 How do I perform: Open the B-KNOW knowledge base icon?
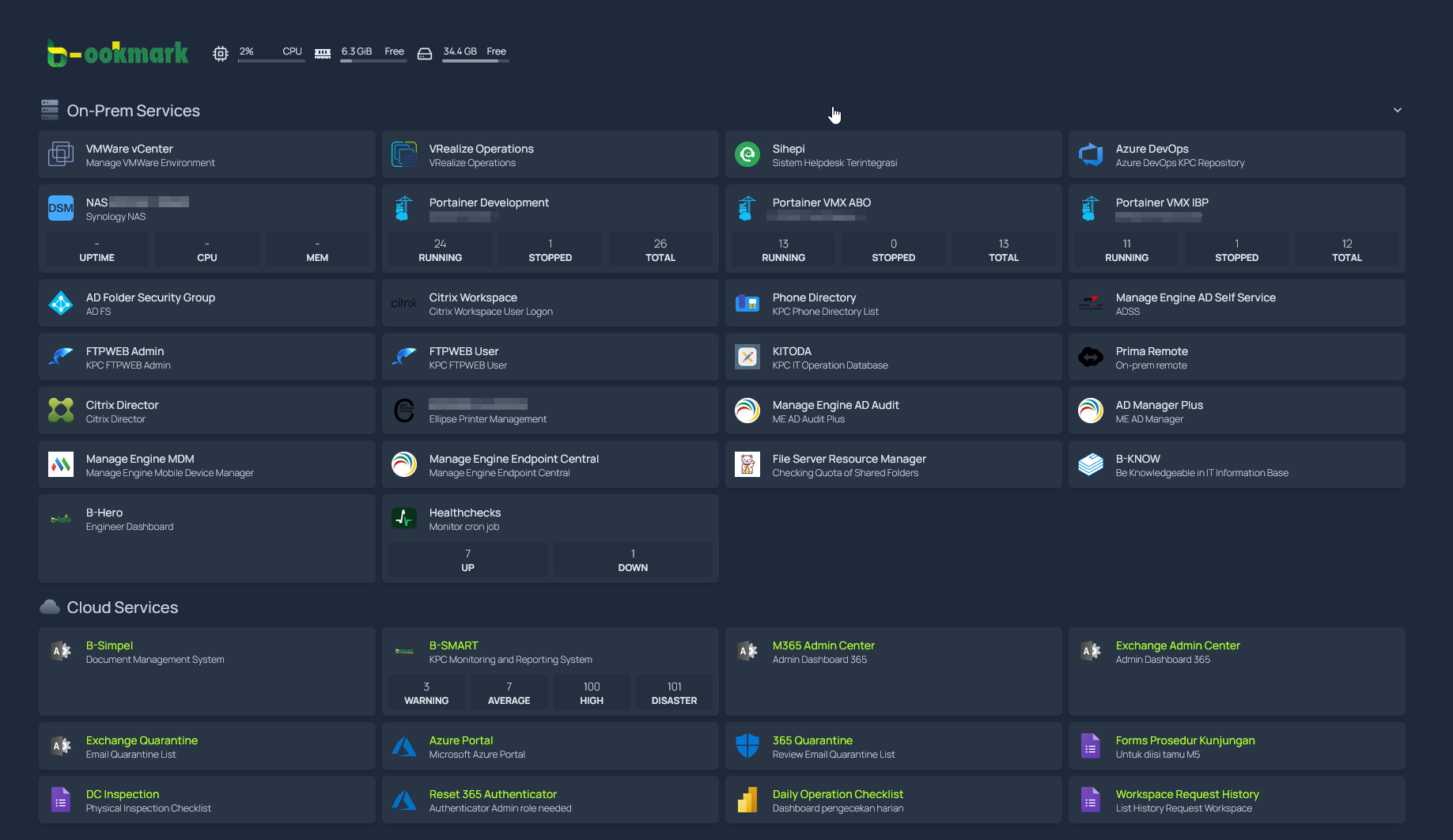pyautogui.click(x=1091, y=464)
